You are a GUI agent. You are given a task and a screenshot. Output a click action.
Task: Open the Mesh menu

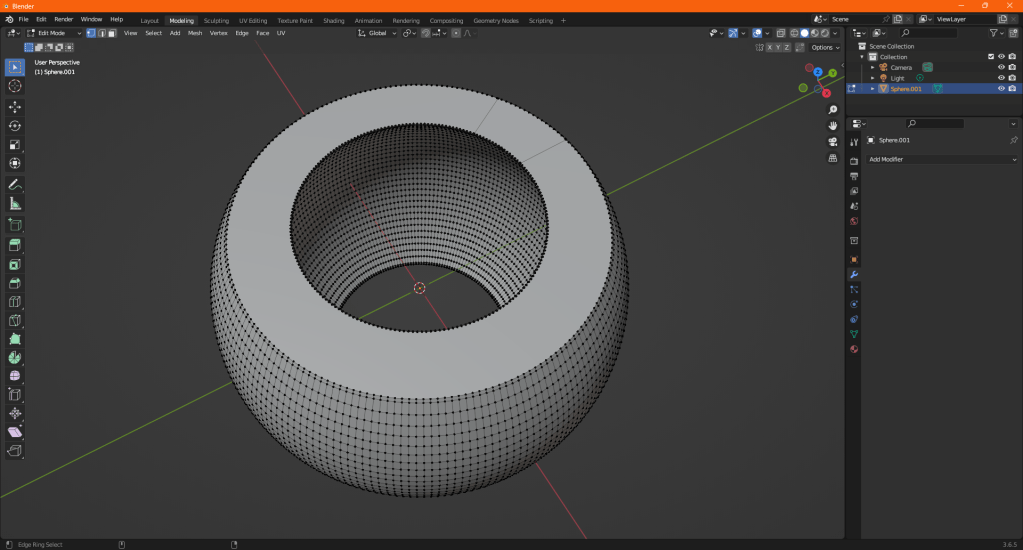click(194, 33)
